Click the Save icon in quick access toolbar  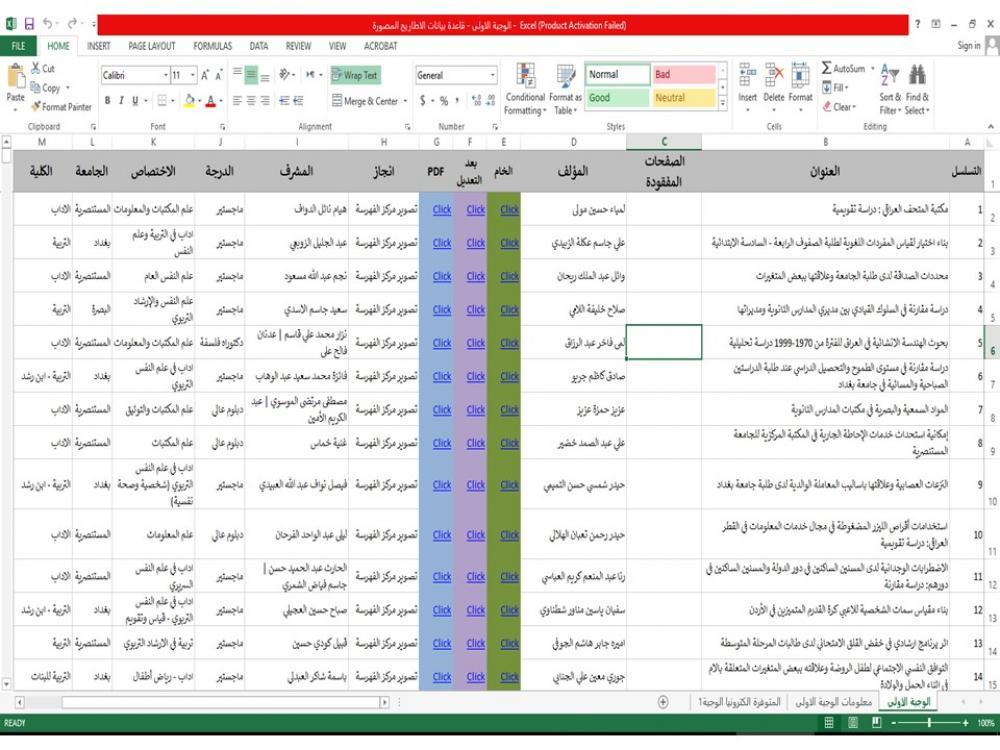click(x=29, y=23)
